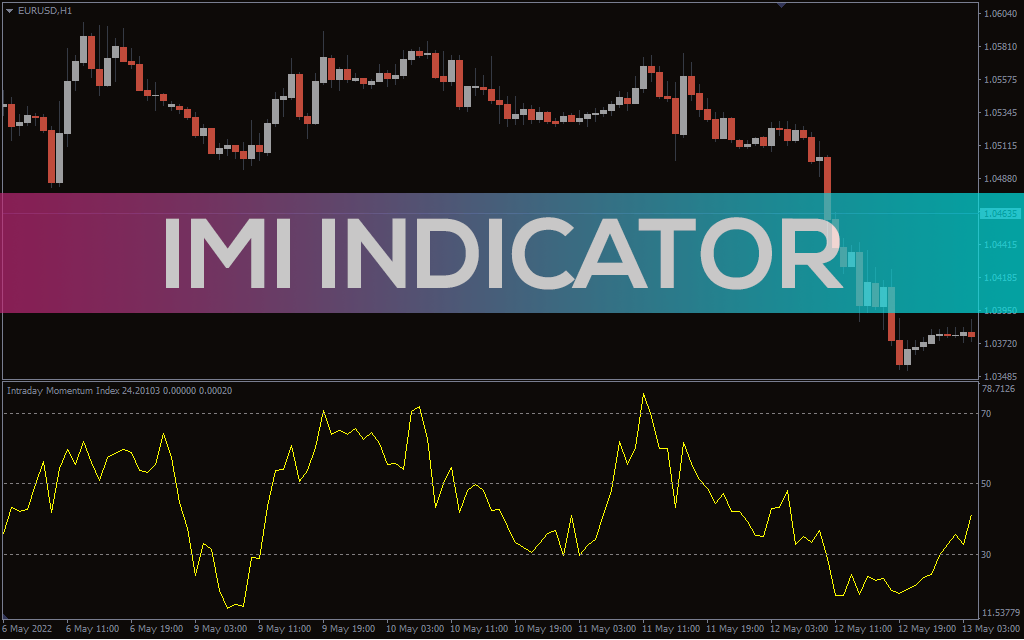Click the 78.7126 indicator scale maximum

(x=999, y=389)
